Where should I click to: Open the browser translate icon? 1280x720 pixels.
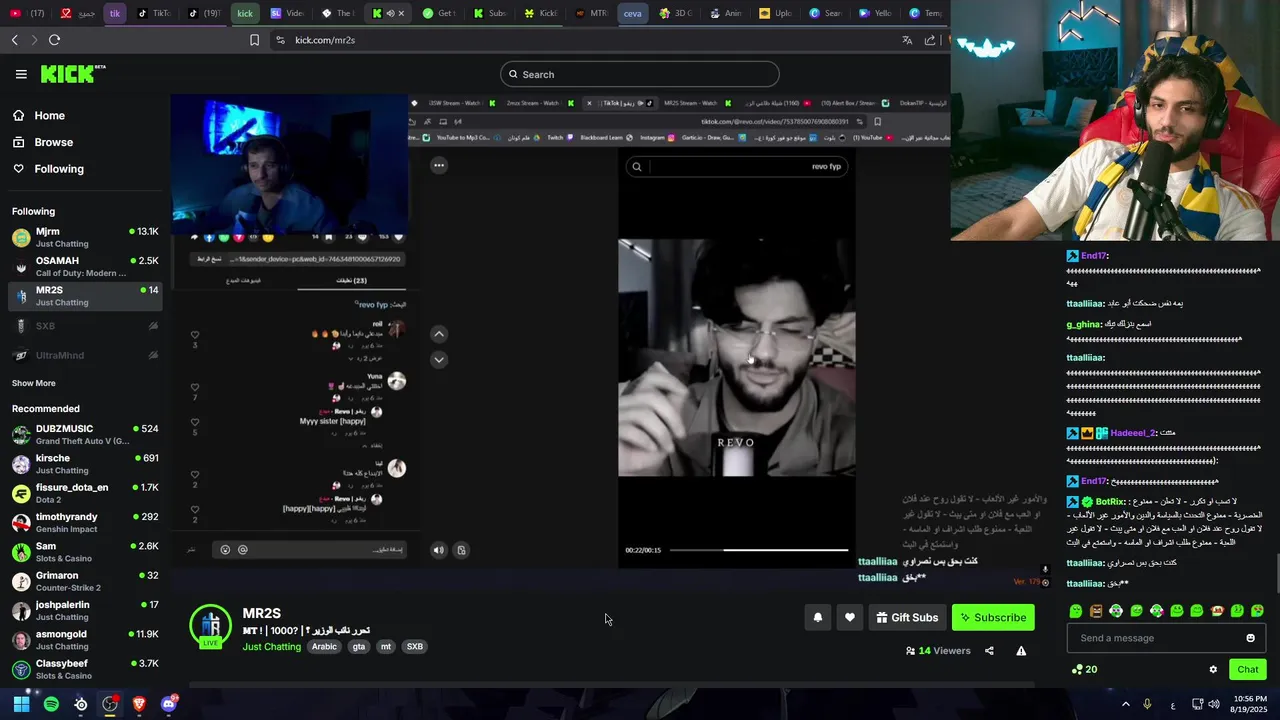click(907, 40)
